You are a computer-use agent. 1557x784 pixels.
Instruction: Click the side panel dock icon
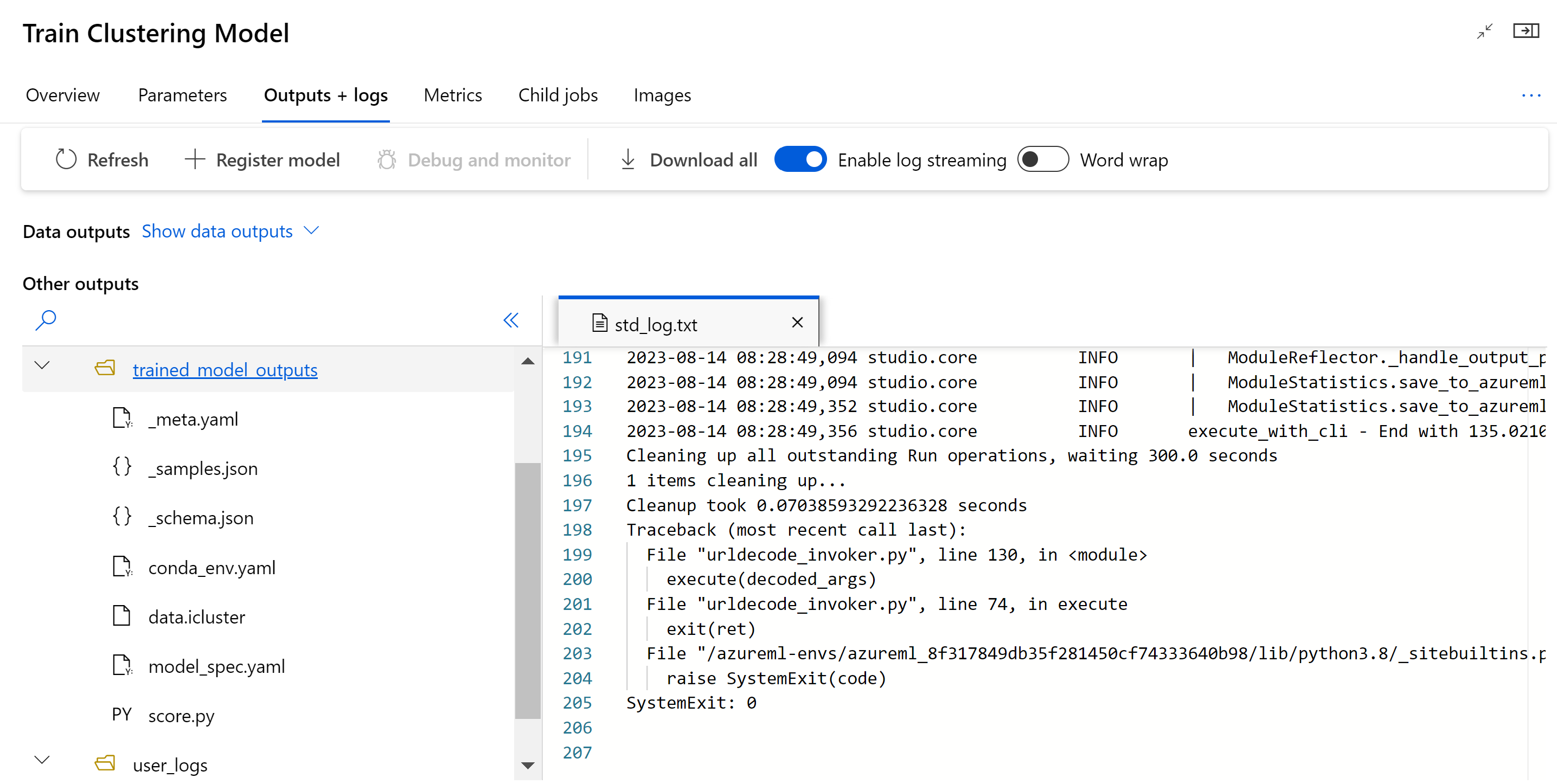[1526, 31]
